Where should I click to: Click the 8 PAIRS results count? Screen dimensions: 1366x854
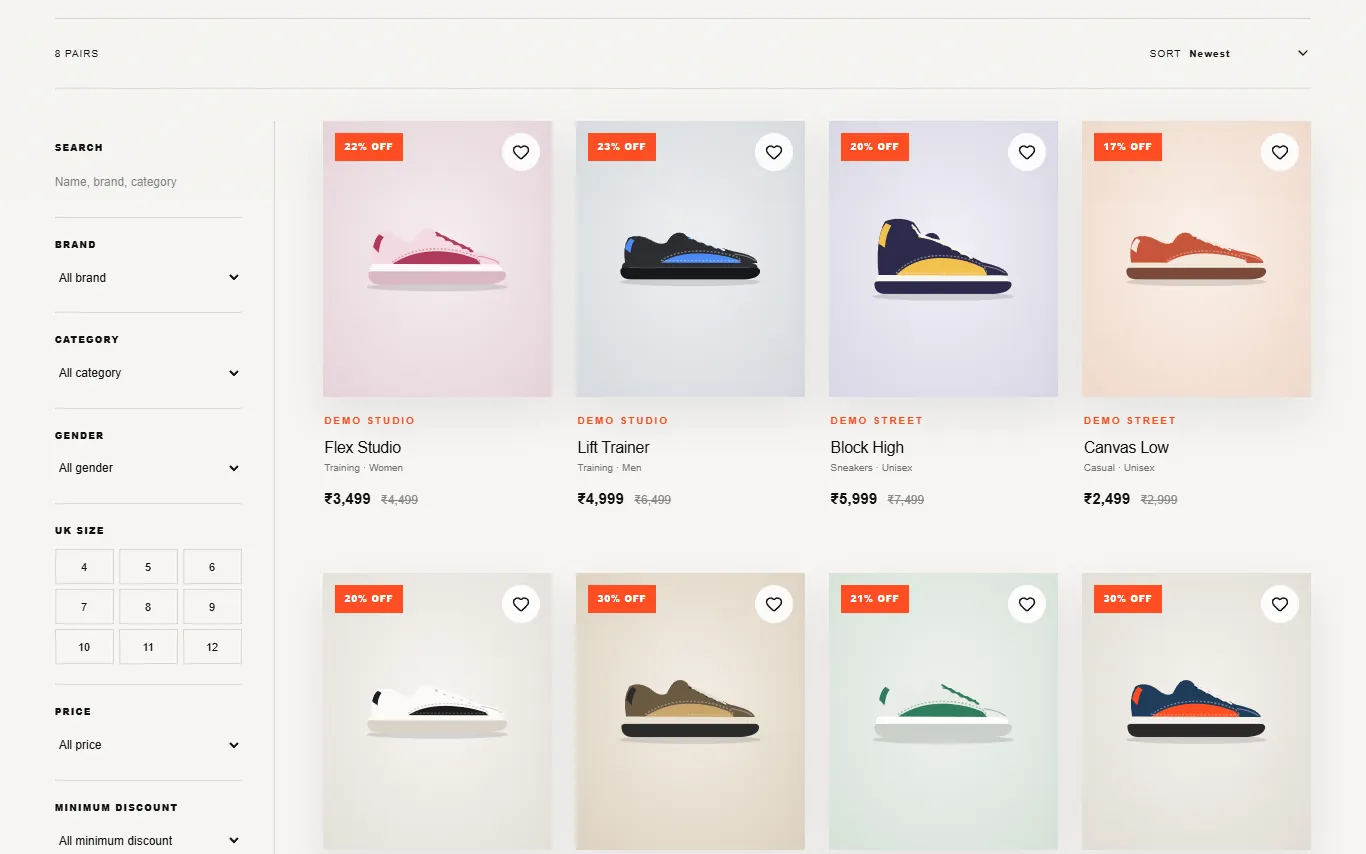pos(77,54)
